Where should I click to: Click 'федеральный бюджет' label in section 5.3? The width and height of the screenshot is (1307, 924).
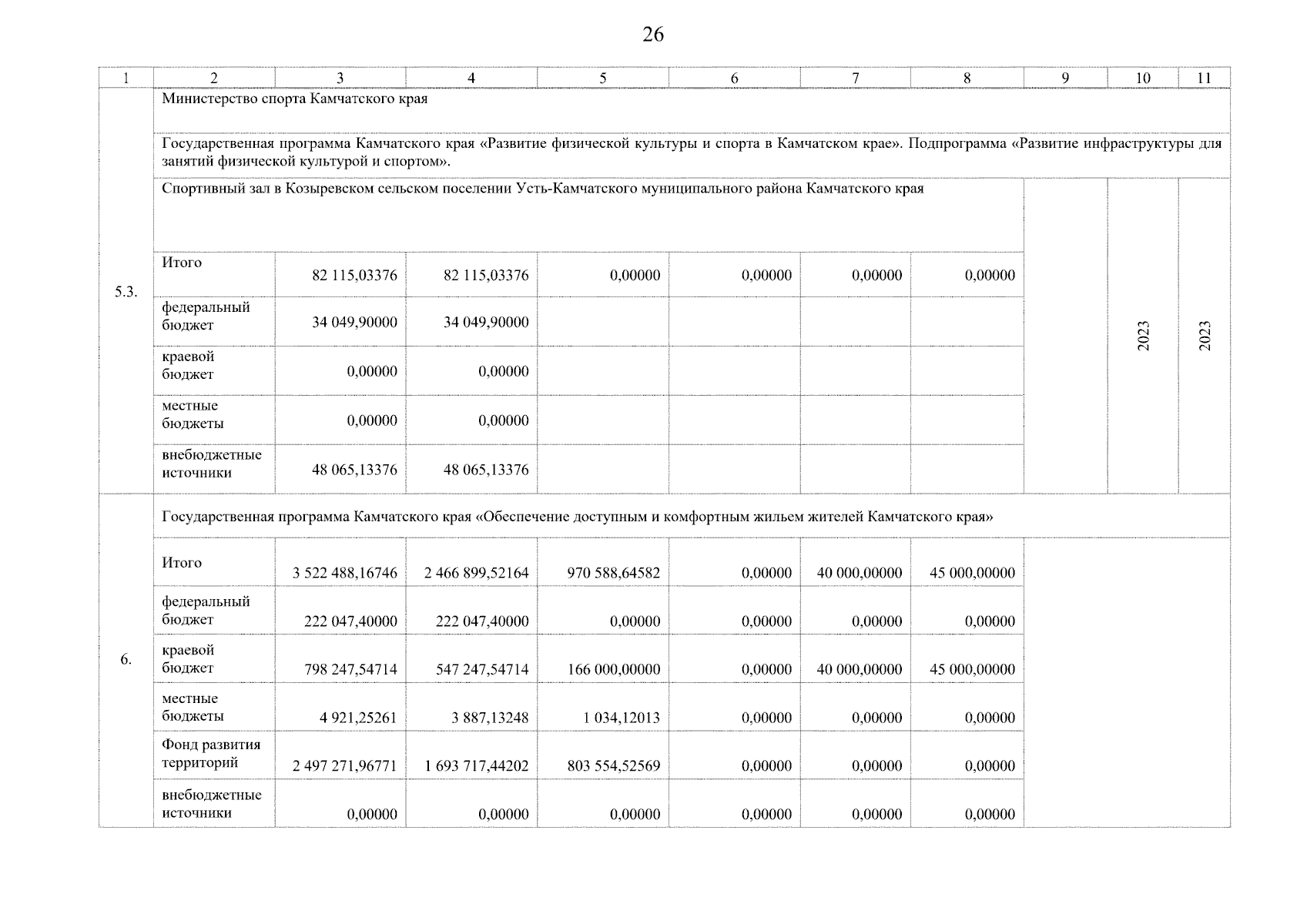click(x=206, y=316)
